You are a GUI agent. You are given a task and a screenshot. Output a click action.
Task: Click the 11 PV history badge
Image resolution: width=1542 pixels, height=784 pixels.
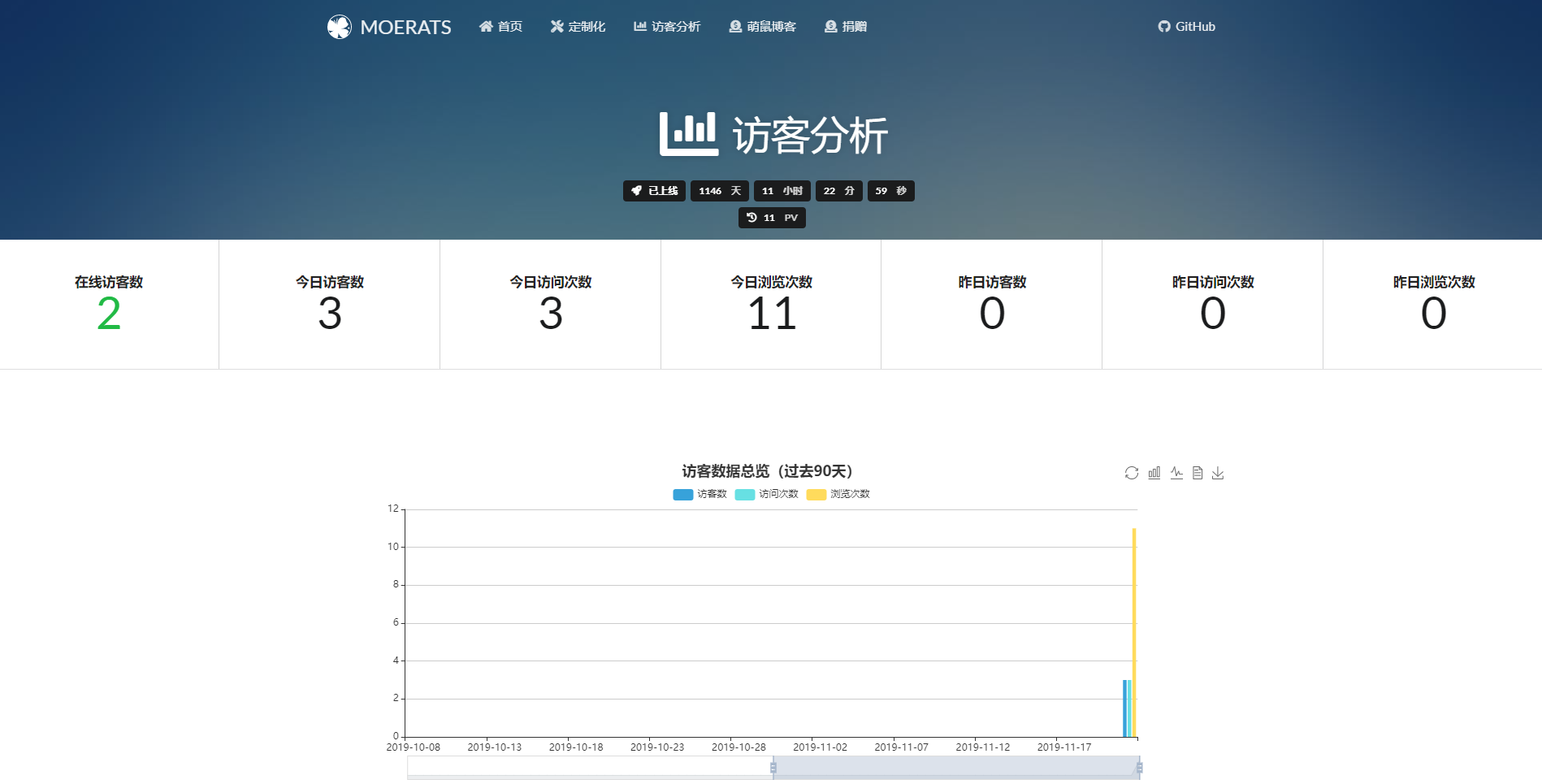click(x=772, y=218)
